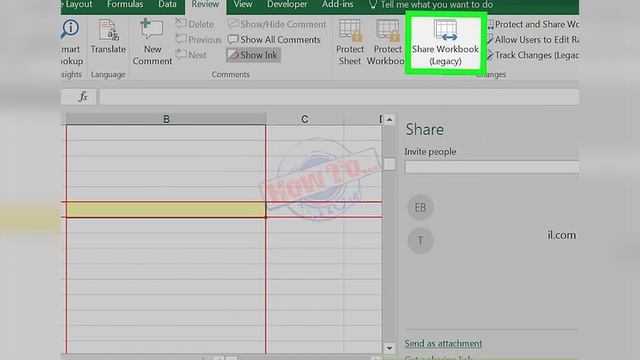Click Tell me what you want to do
This screenshot has height=360, width=640.
click(x=431, y=5)
